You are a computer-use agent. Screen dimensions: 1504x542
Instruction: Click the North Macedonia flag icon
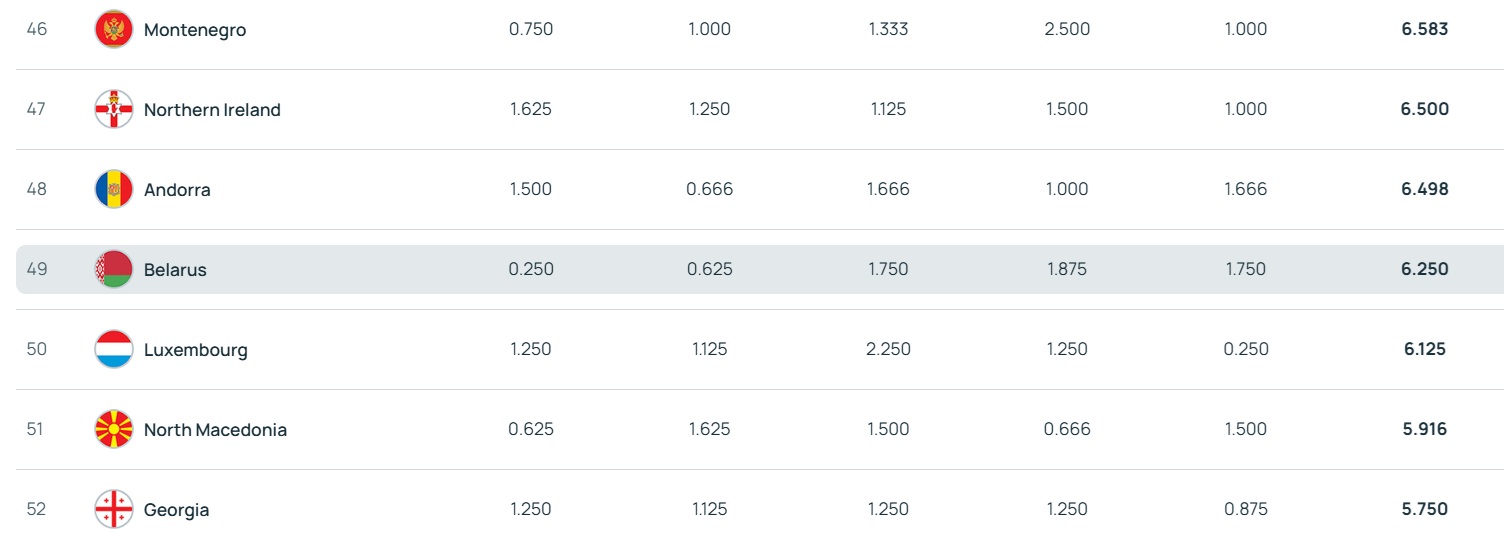click(114, 429)
